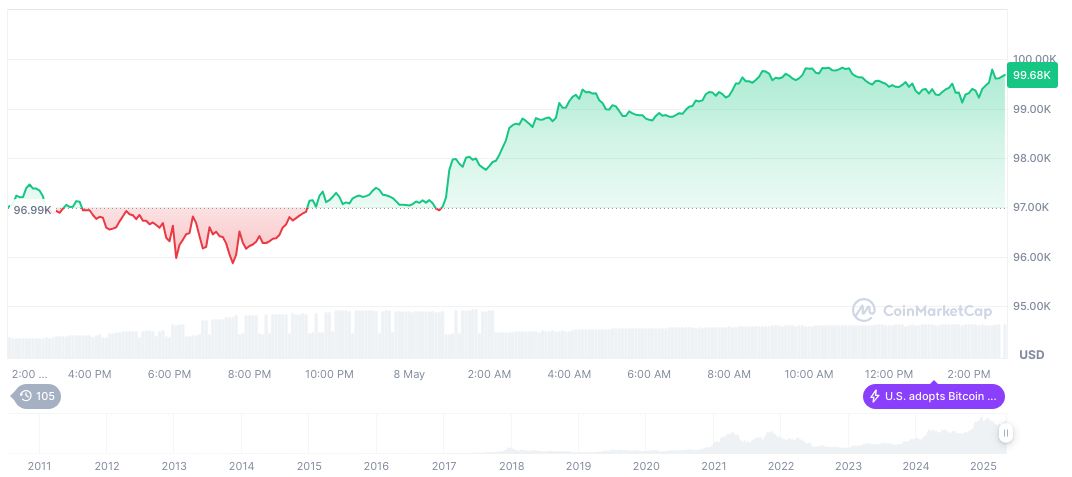Pick 2015 on the year timeline
This screenshot has width=1072, height=477.
[x=309, y=466]
